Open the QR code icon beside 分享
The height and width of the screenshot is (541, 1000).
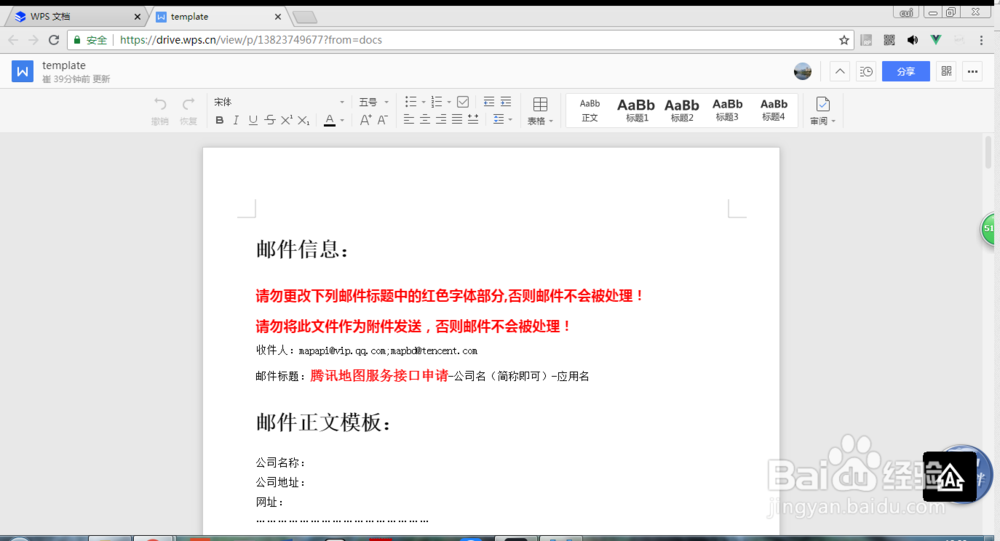click(x=946, y=71)
